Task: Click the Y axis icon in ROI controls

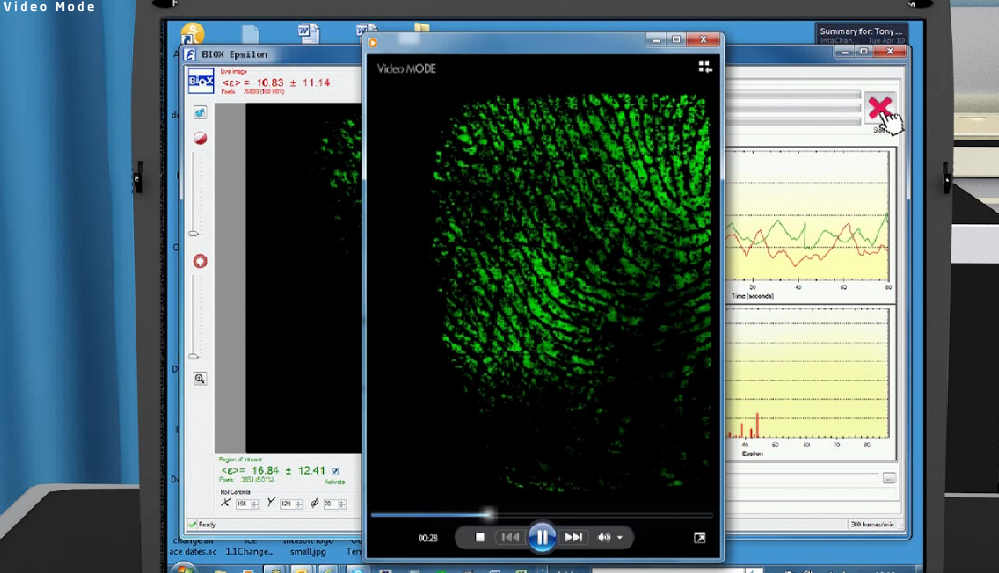Action: click(x=271, y=502)
